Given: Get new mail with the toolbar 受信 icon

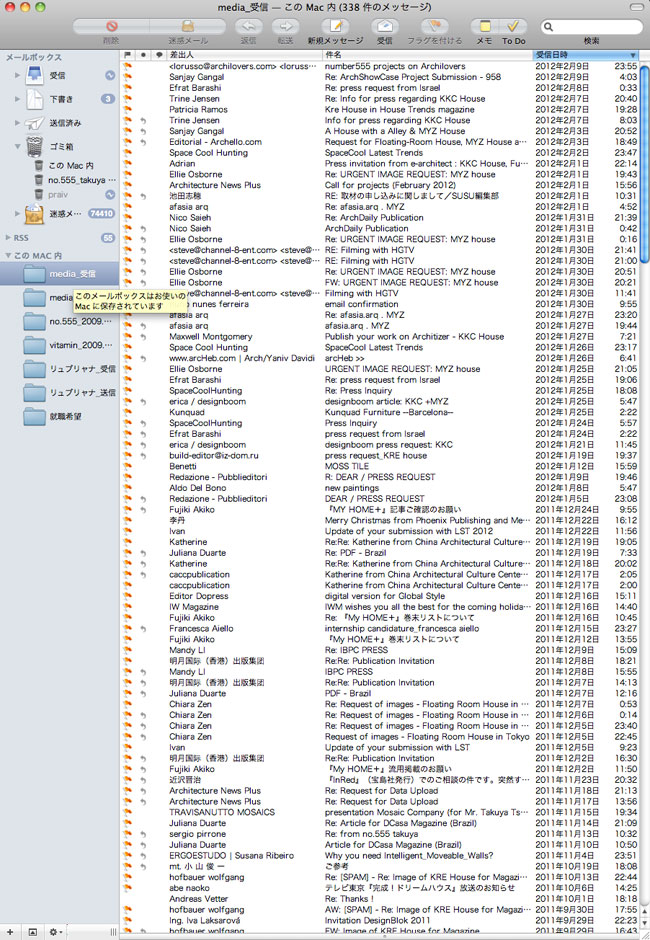Looking at the screenshot, I should [384, 26].
